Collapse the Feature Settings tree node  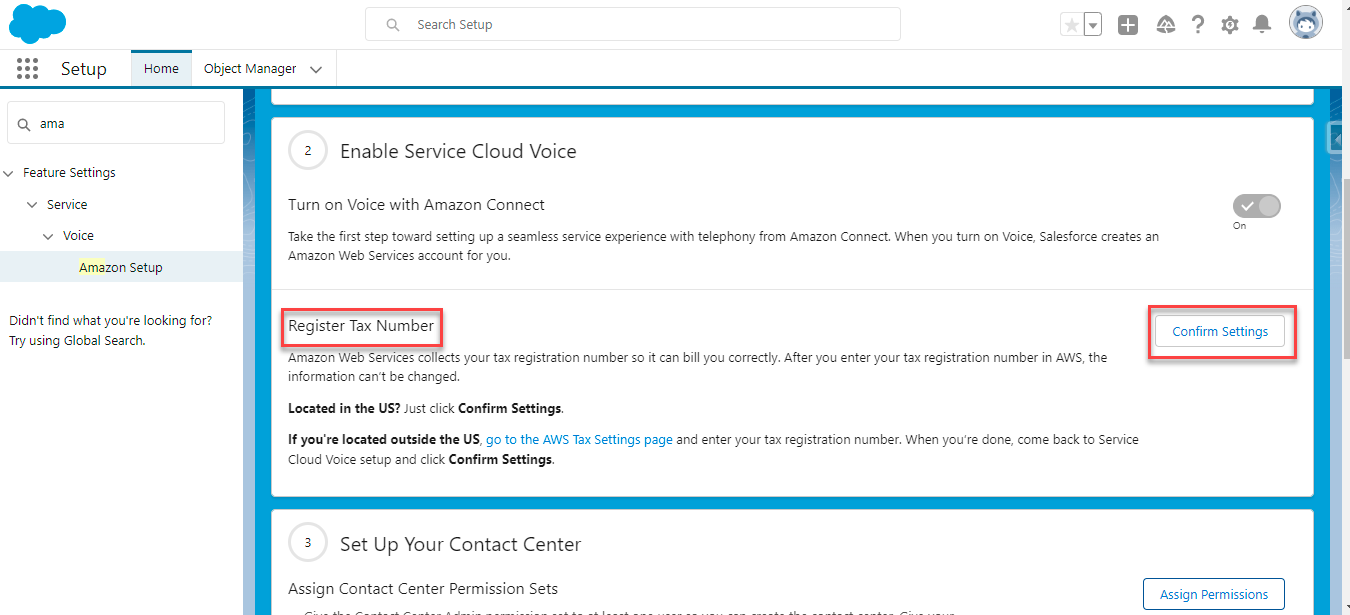9,173
